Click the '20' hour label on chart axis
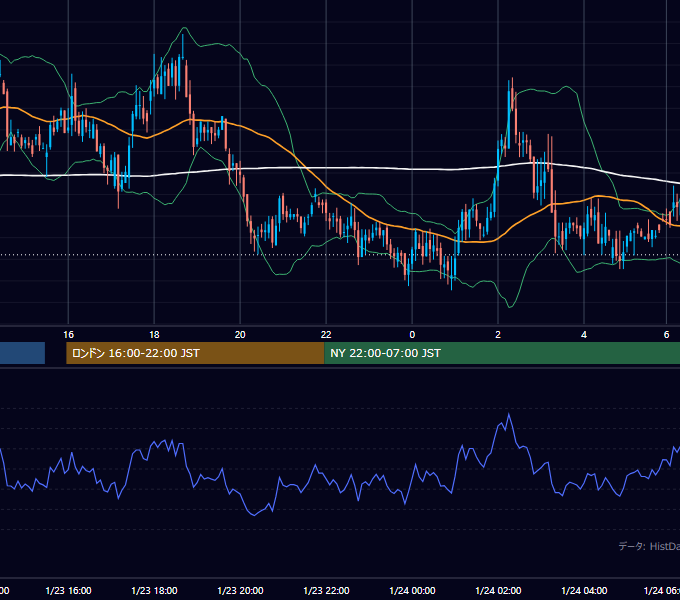This screenshot has width=680, height=600. click(240, 335)
